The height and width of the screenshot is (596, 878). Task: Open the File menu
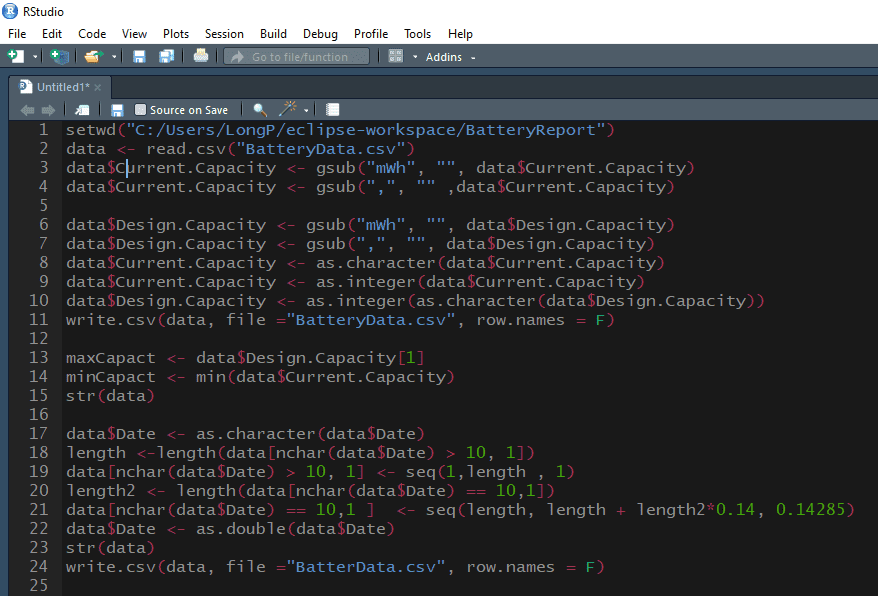[x=17, y=34]
